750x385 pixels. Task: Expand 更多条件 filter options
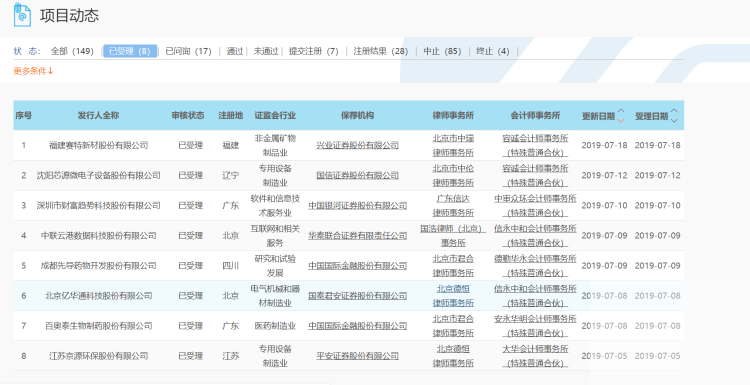pos(33,71)
